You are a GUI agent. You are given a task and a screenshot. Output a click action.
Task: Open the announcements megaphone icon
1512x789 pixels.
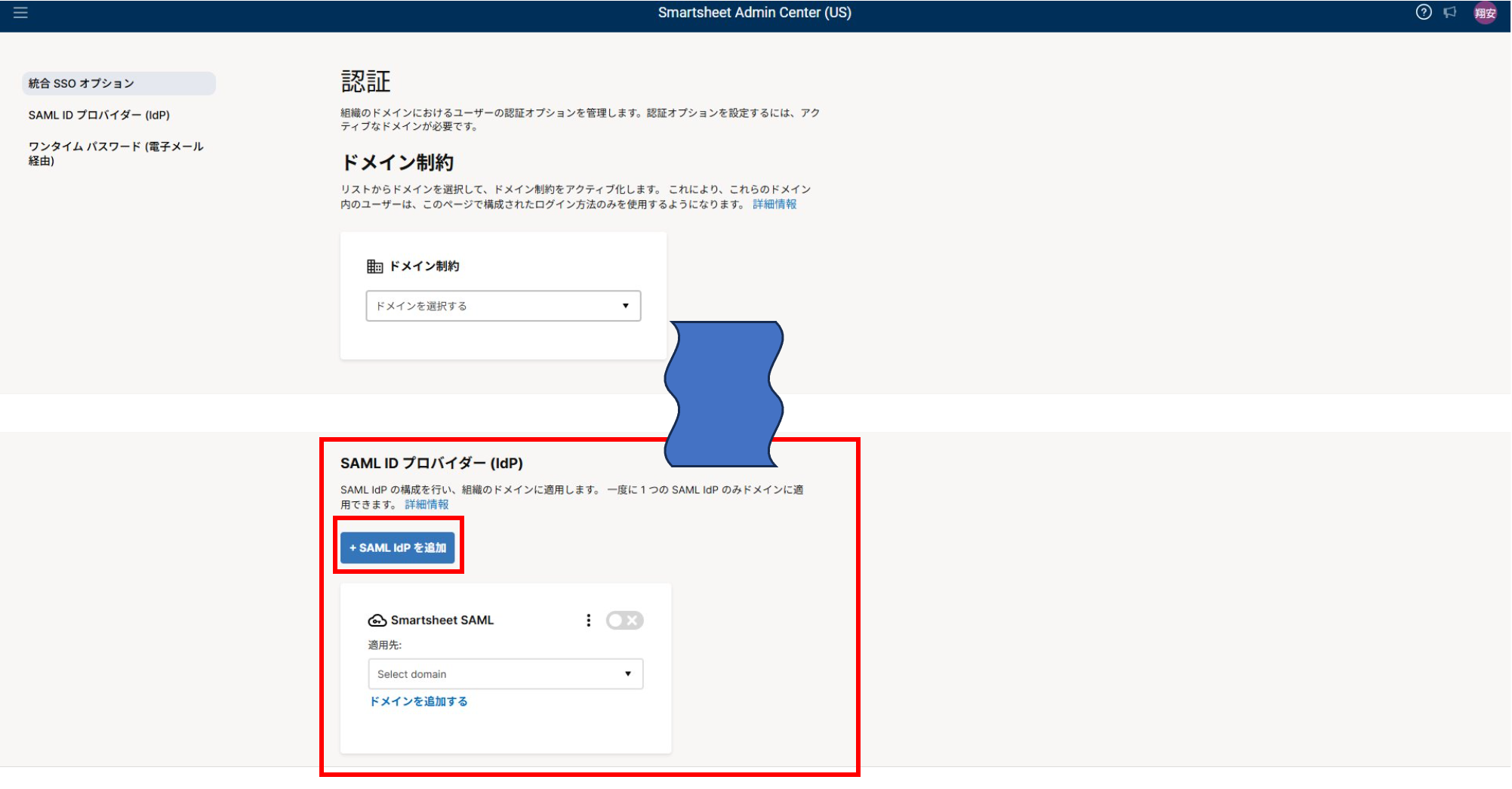point(1449,12)
